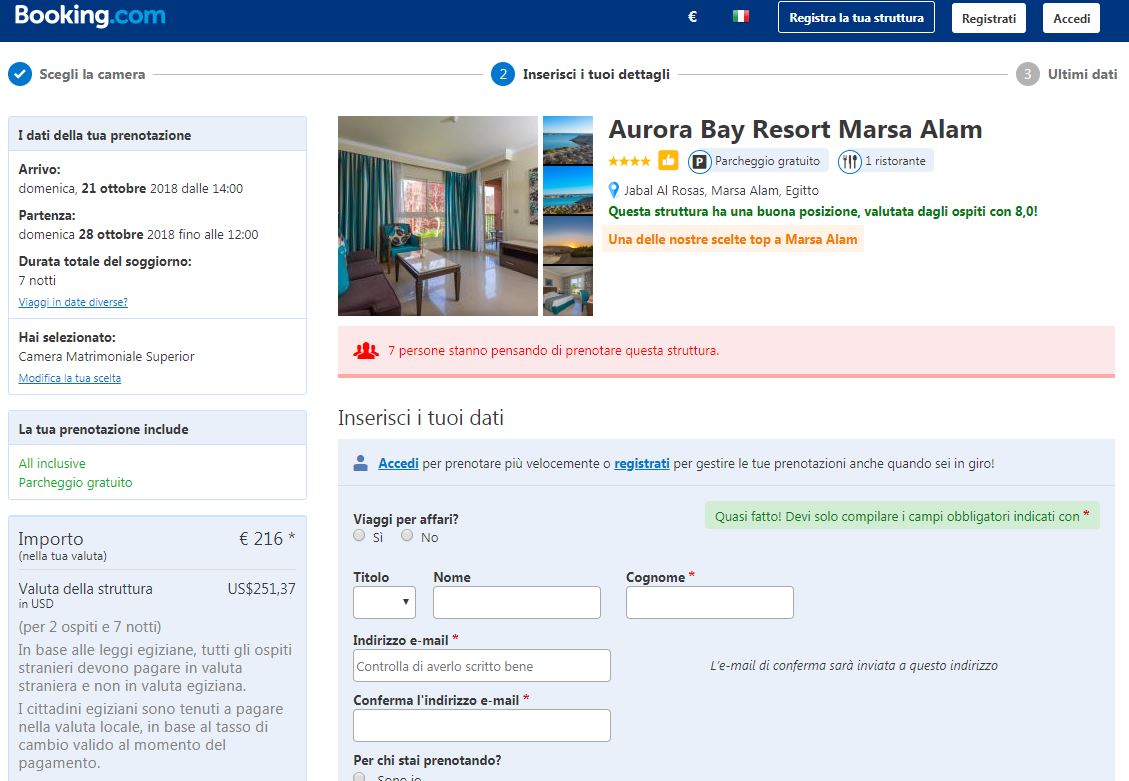
Task: Click the Accedi link in form
Action: click(x=398, y=464)
